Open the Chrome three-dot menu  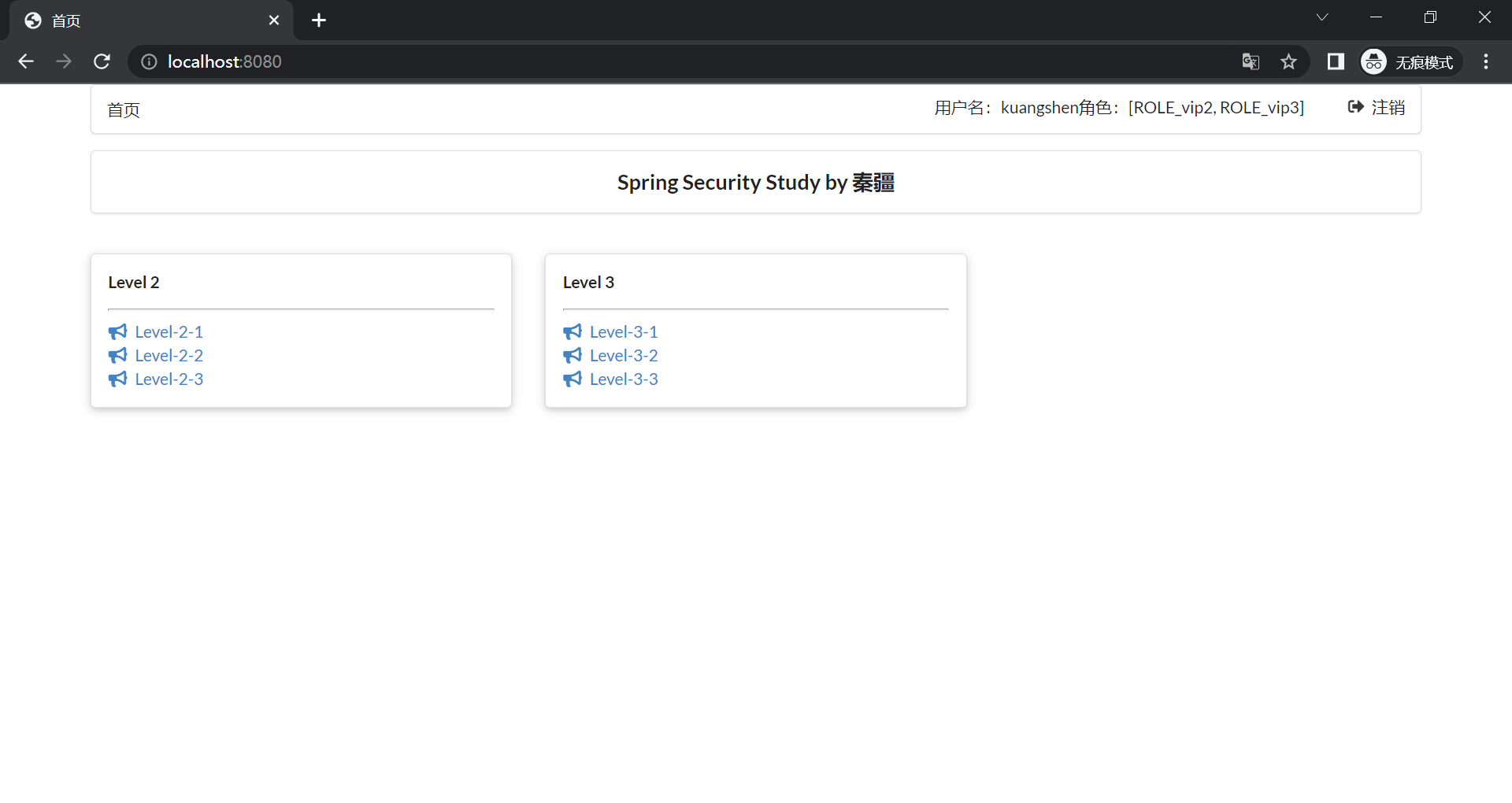pos(1486,61)
